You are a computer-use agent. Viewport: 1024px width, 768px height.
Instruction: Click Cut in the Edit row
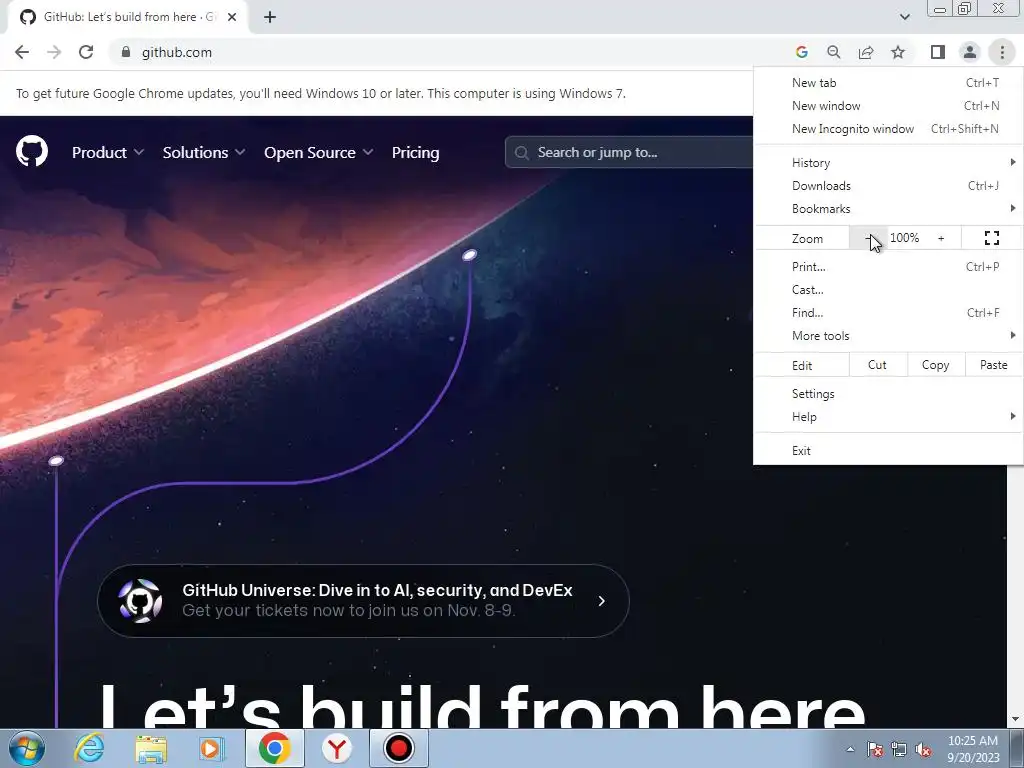pos(877,365)
